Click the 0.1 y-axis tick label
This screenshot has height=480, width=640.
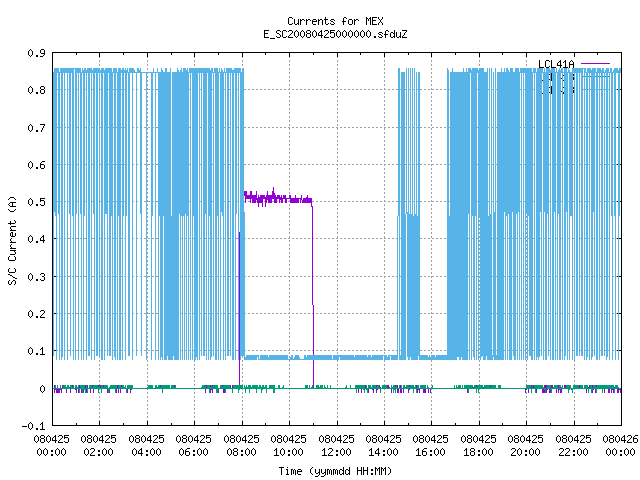pos(36,351)
